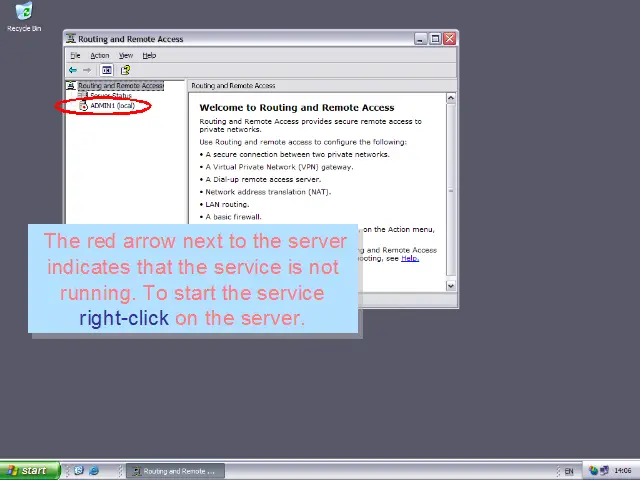The width and height of the screenshot is (640, 480).
Task: Click the scroll down arrow in details pane
Action: tap(451, 286)
